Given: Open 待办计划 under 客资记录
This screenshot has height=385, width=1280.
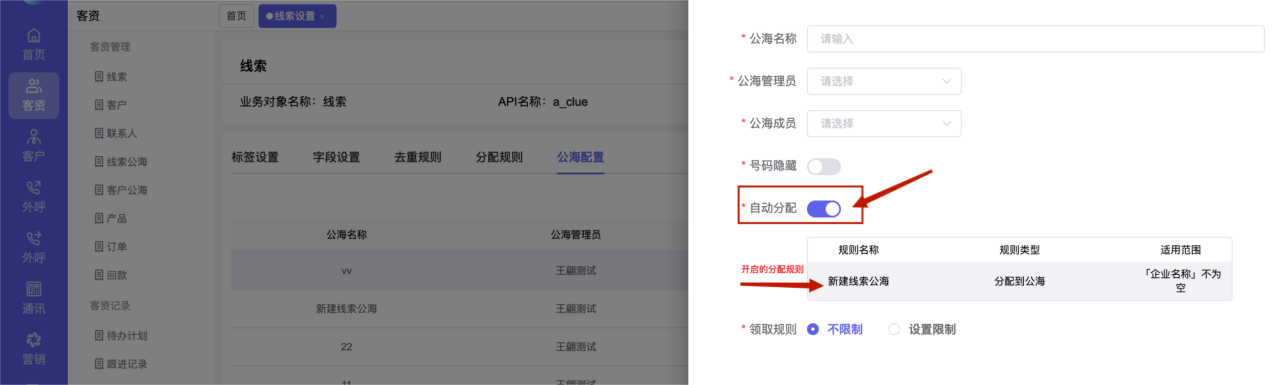Looking at the screenshot, I should coord(120,335).
